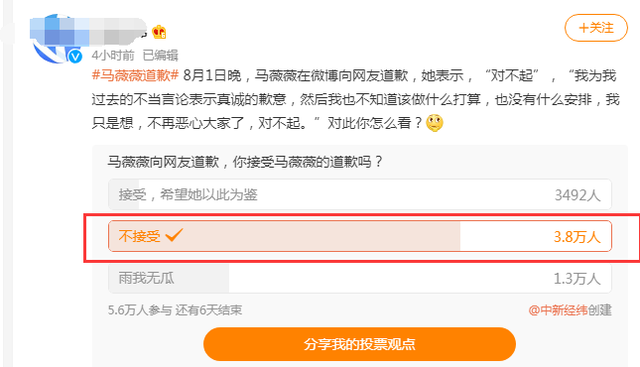The height and width of the screenshot is (367, 640).
Task: Click the blue verified V badge
Action: point(75,56)
